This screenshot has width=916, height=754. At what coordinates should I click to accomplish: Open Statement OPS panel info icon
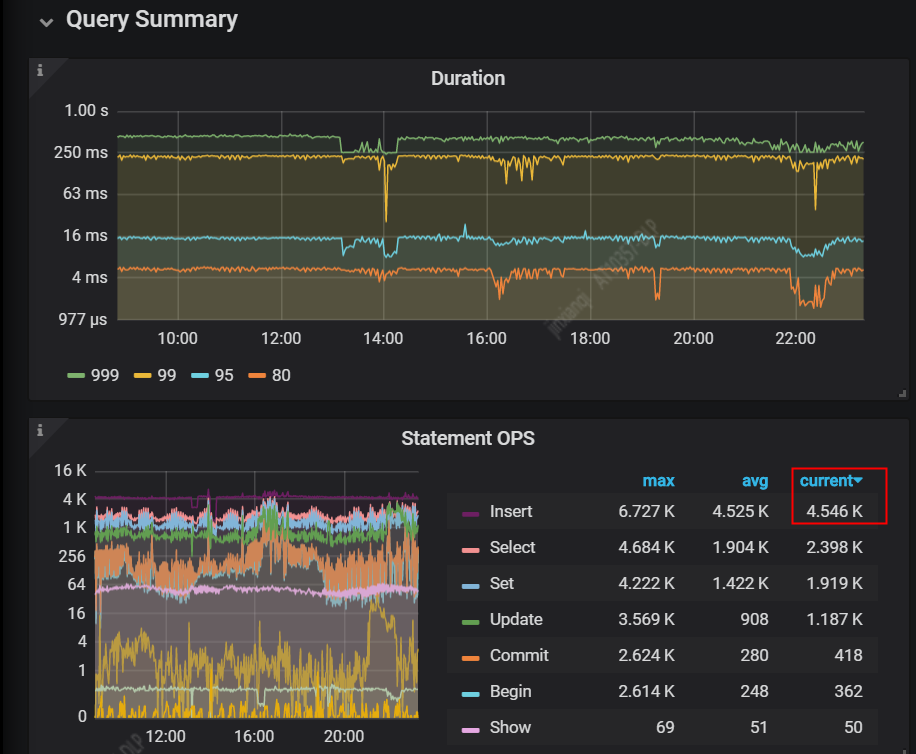pyautogui.click(x=40, y=430)
